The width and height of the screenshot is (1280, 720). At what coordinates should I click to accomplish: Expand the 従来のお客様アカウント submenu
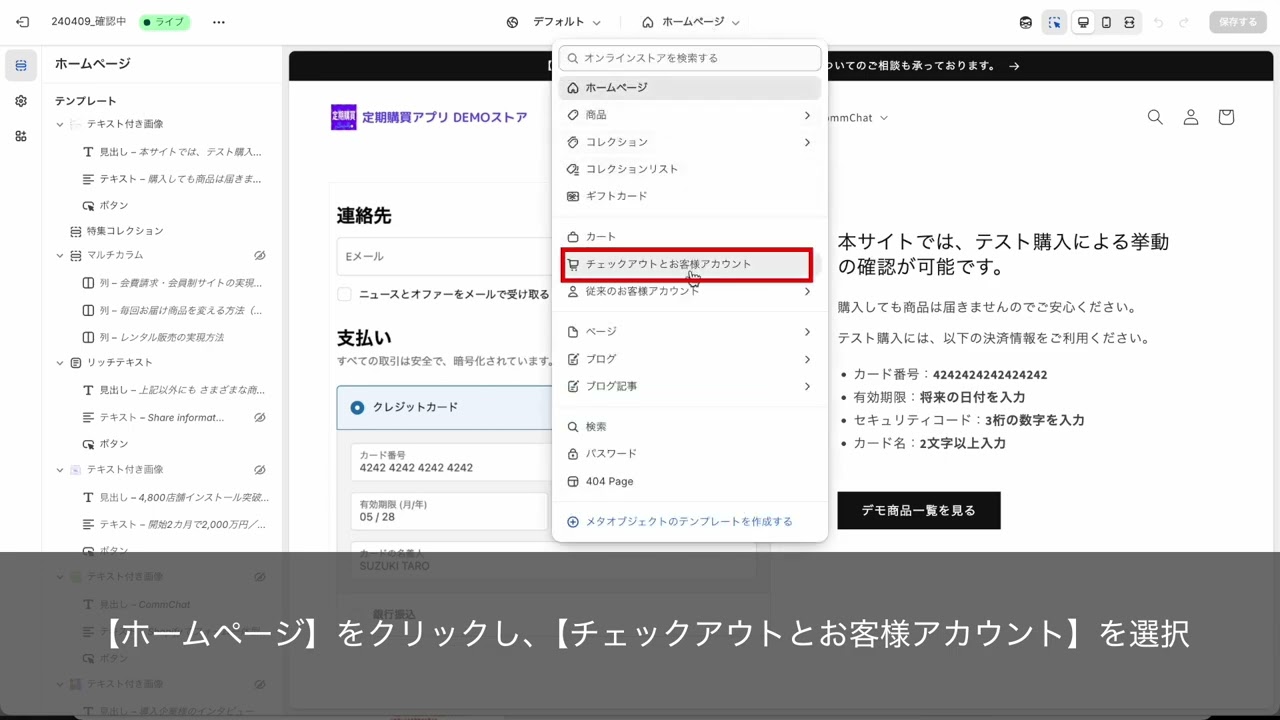pyautogui.click(x=807, y=291)
